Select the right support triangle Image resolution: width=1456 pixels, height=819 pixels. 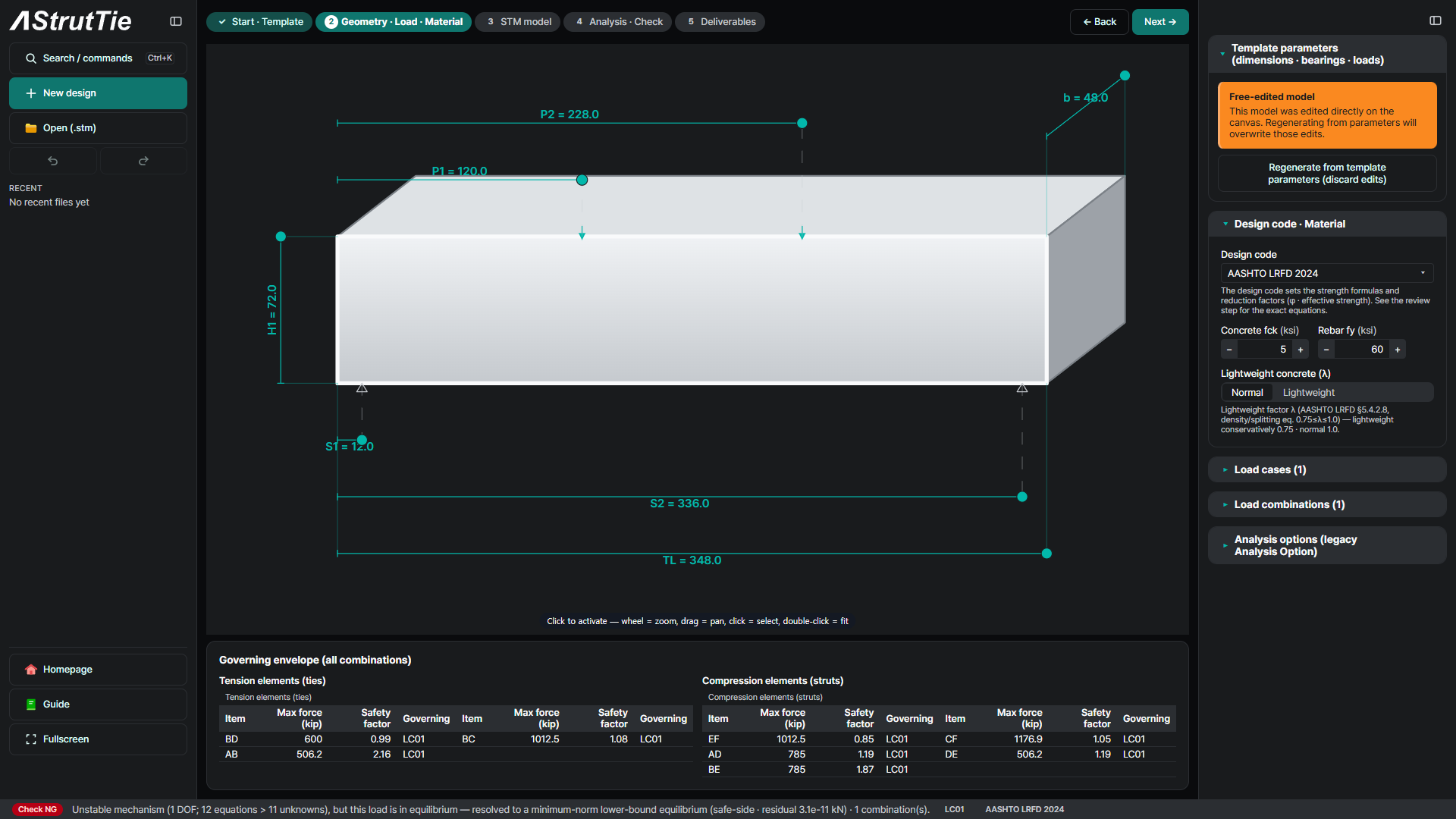[x=1022, y=388]
